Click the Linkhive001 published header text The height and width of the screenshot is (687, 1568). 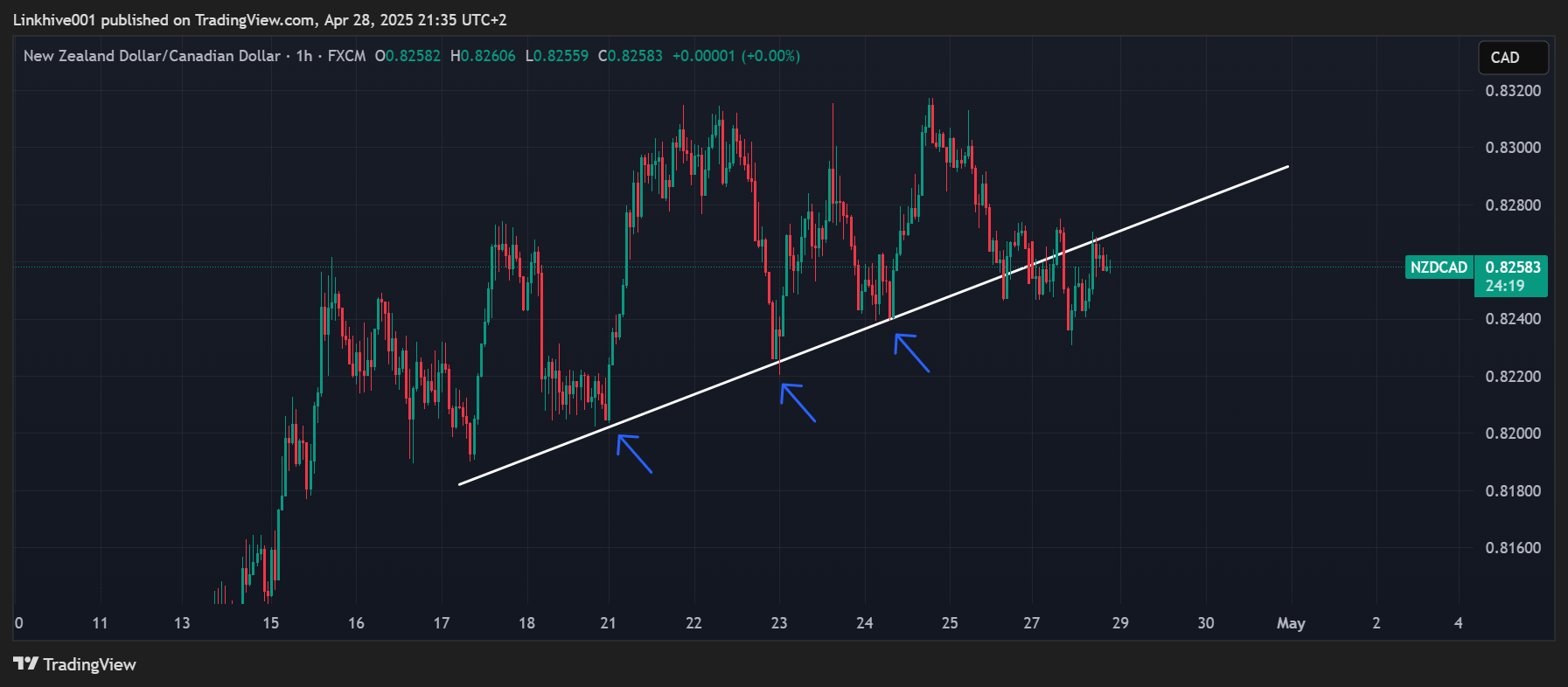click(x=260, y=19)
